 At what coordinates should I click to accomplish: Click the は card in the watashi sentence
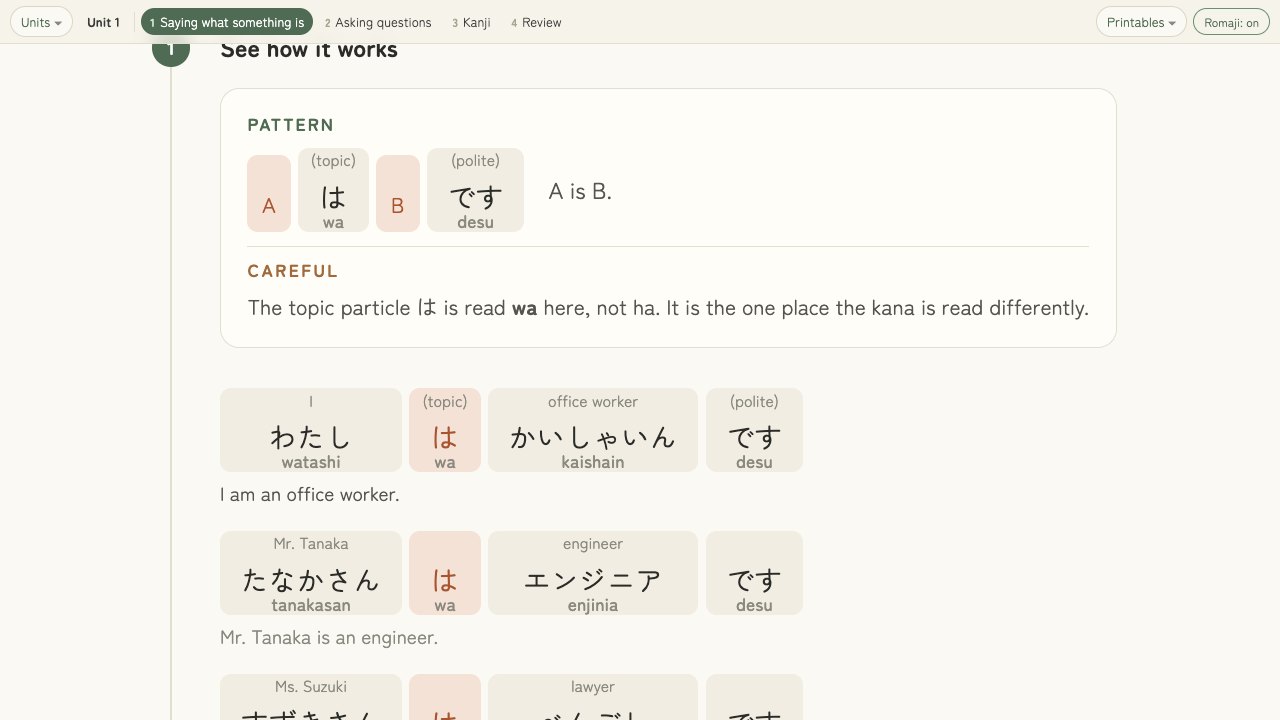click(445, 430)
